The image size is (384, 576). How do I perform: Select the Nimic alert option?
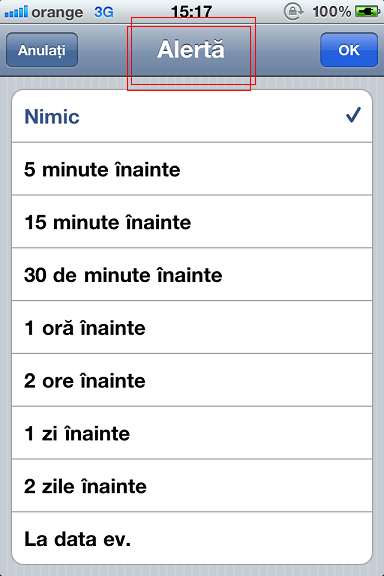tap(192, 116)
